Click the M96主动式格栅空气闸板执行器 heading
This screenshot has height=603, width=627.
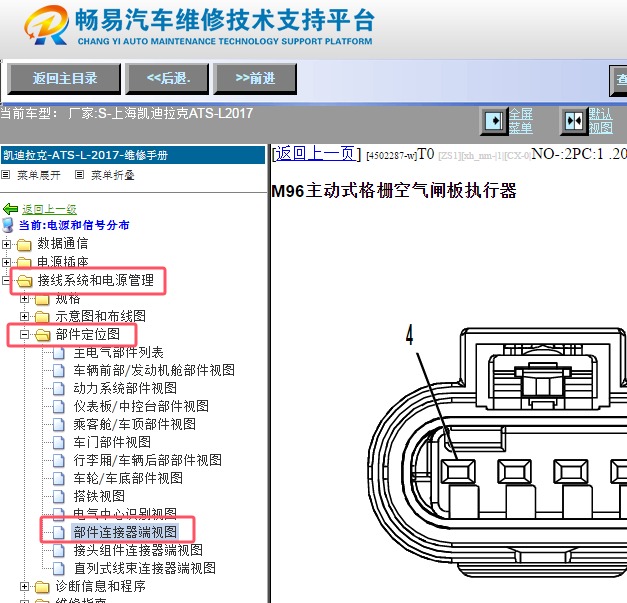394,191
